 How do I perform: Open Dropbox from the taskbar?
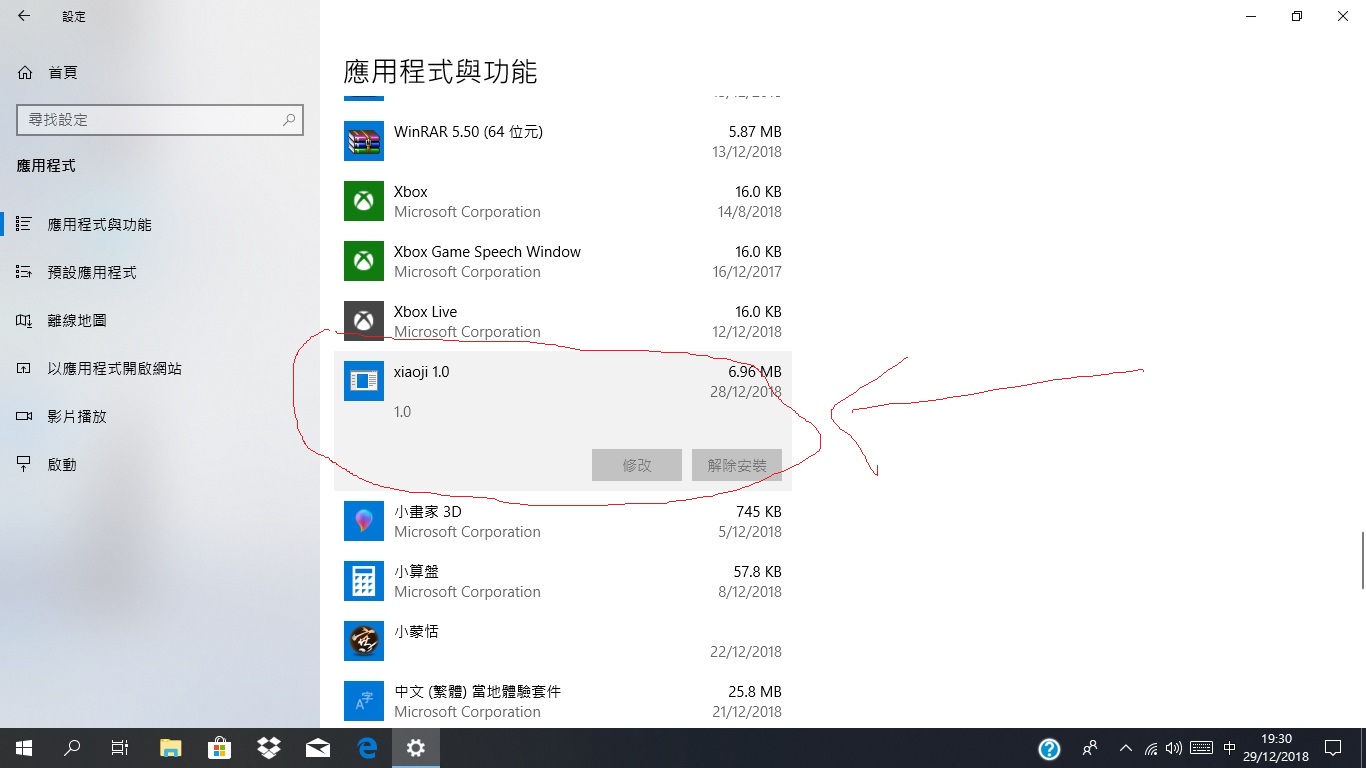click(269, 748)
